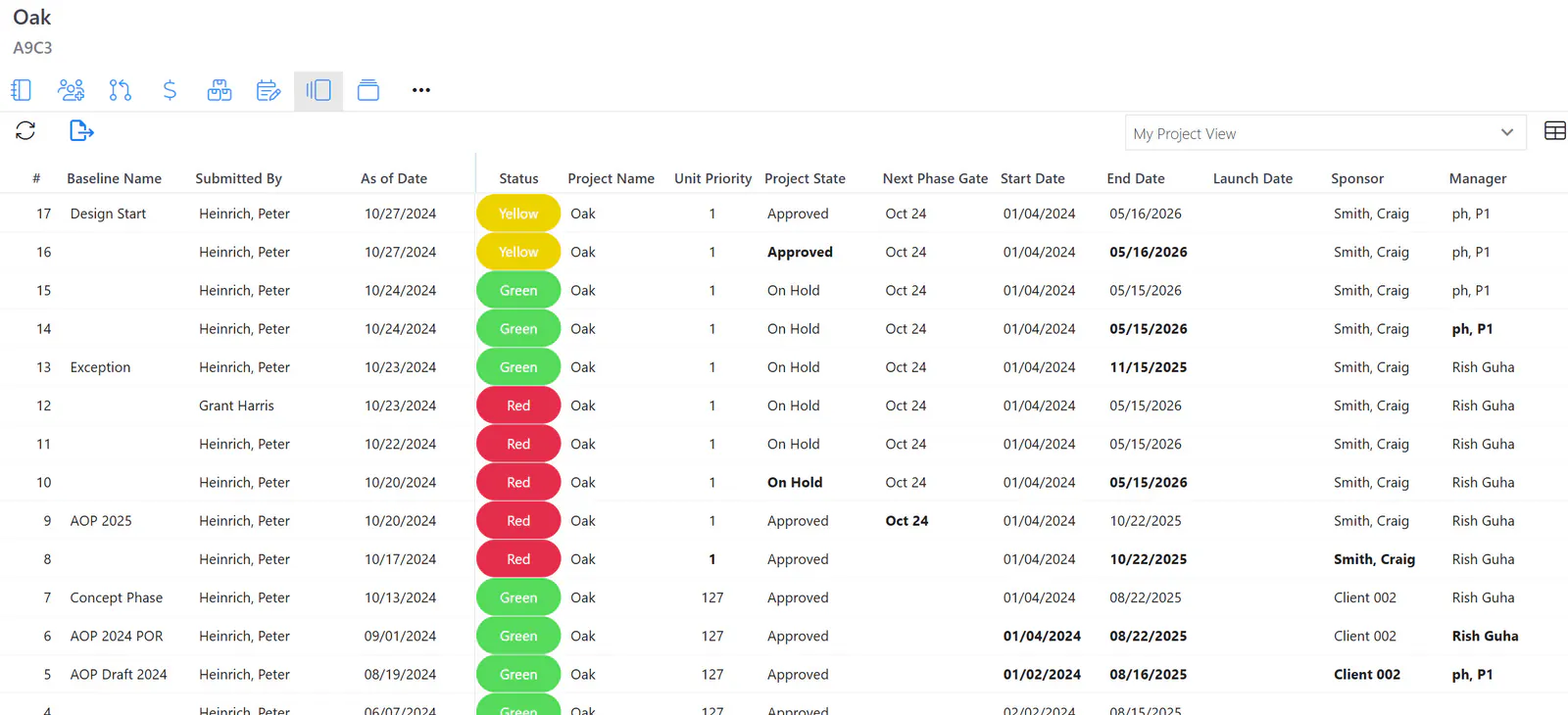Select the Concept Phase baseline name
The image size is (1568, 715).
[117, 597]
